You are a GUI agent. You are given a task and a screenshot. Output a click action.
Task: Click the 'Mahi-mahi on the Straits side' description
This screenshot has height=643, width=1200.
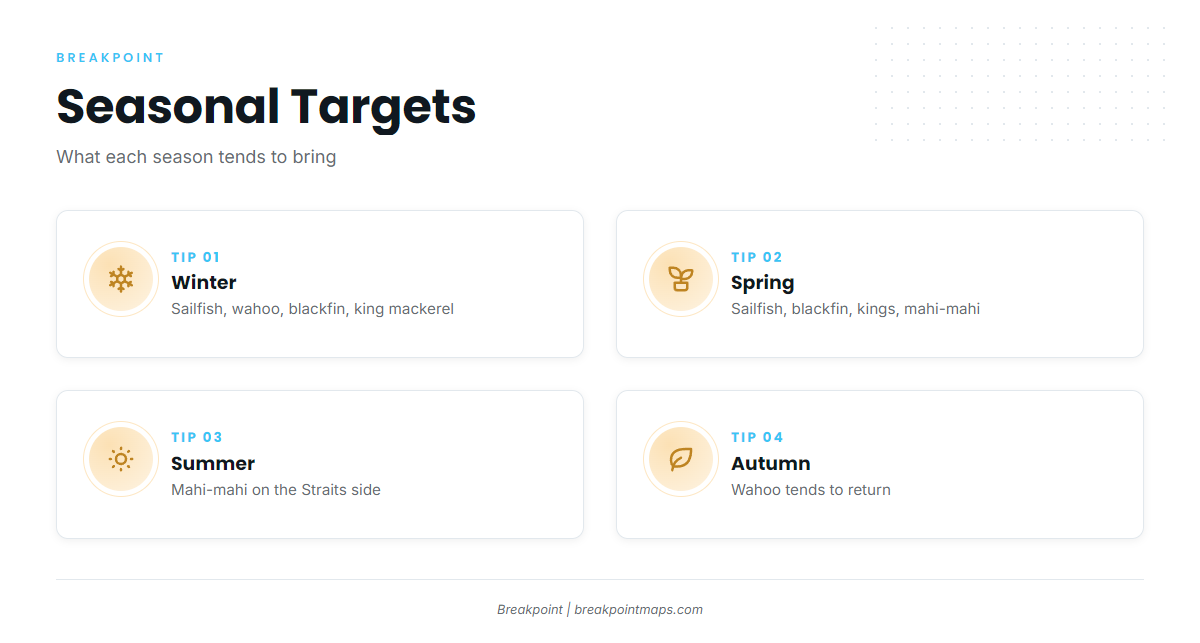(276, 490)
